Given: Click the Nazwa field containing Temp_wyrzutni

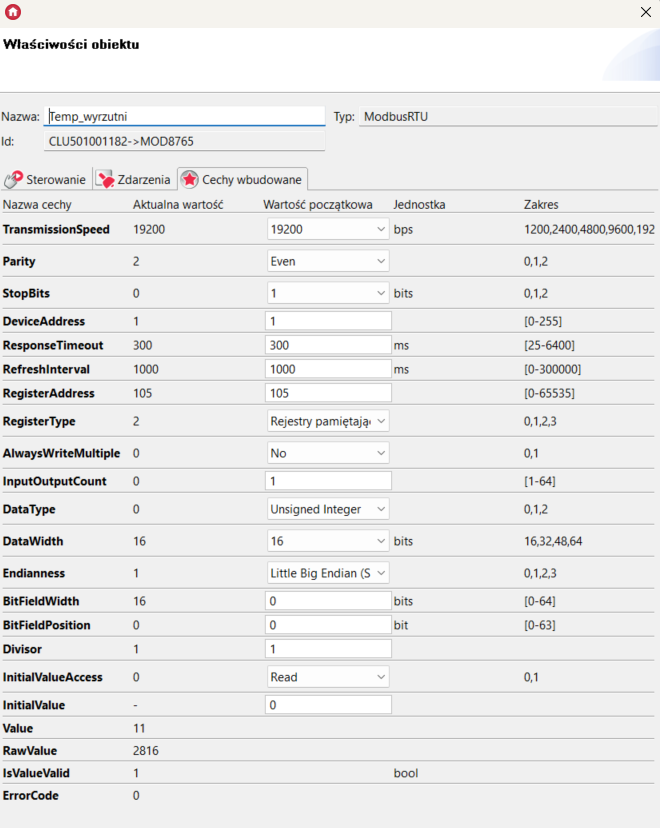Looking at the screenshot, I should tap(185, 116).
